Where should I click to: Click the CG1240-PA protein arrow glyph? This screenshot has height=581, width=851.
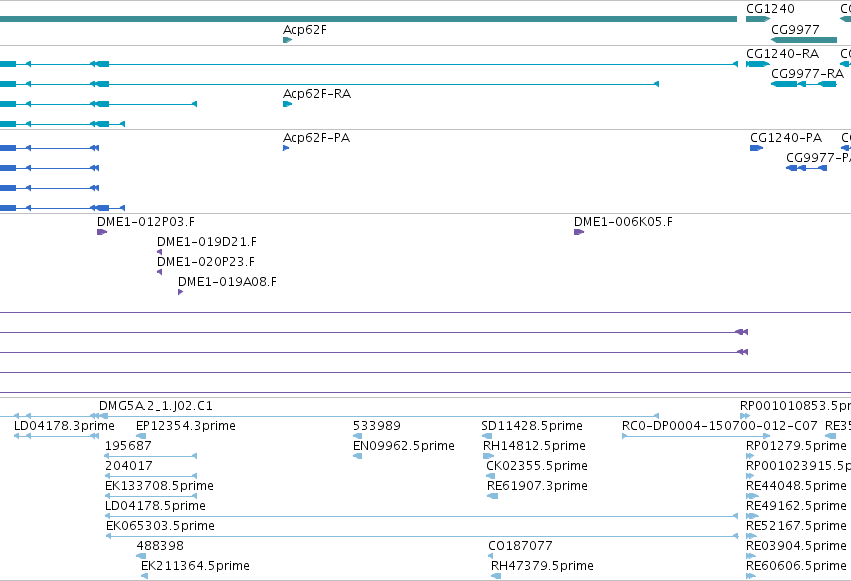point(756,148)
